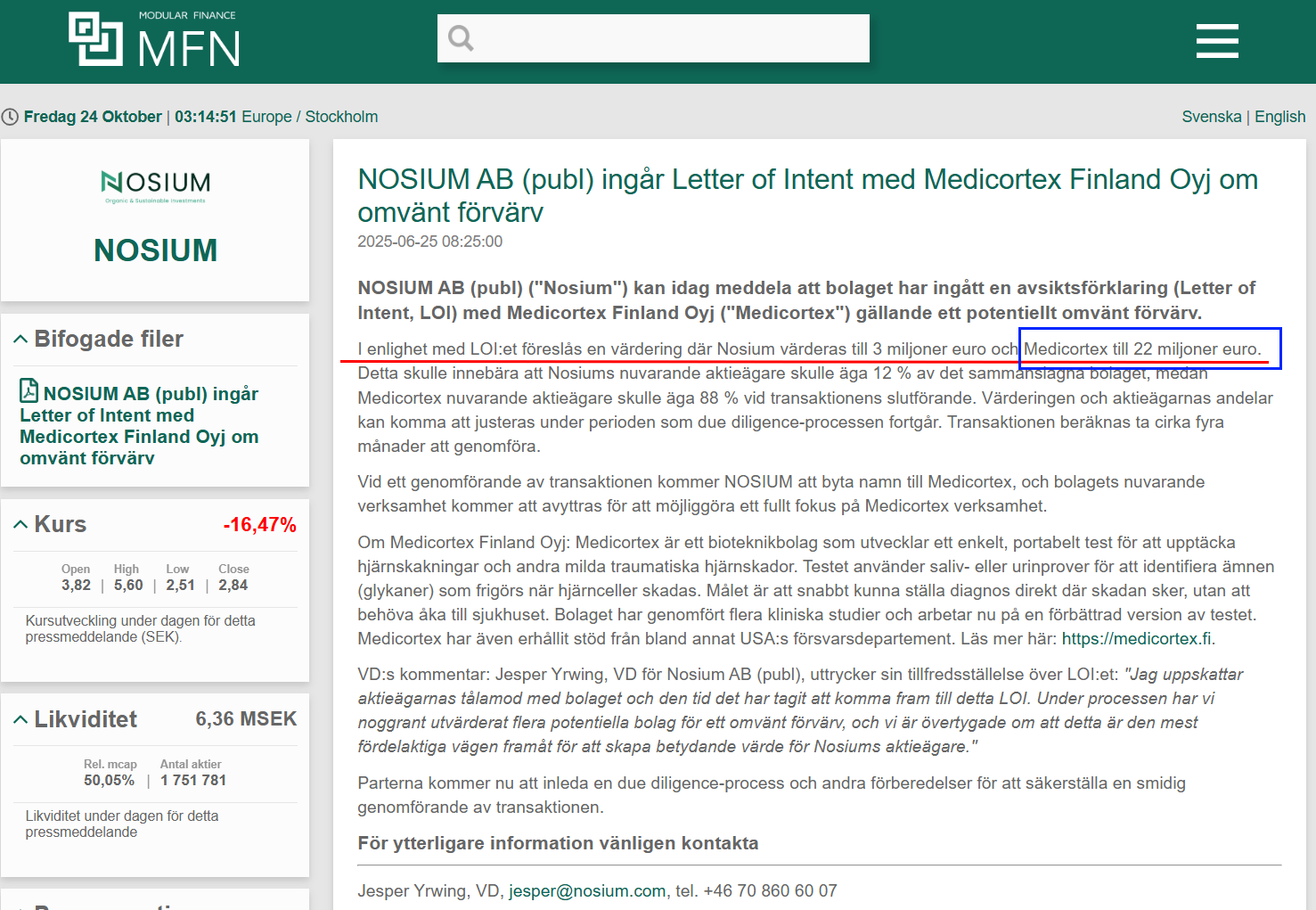
Task: Click the Close price 2,84
Action: [x=233, y=585]
